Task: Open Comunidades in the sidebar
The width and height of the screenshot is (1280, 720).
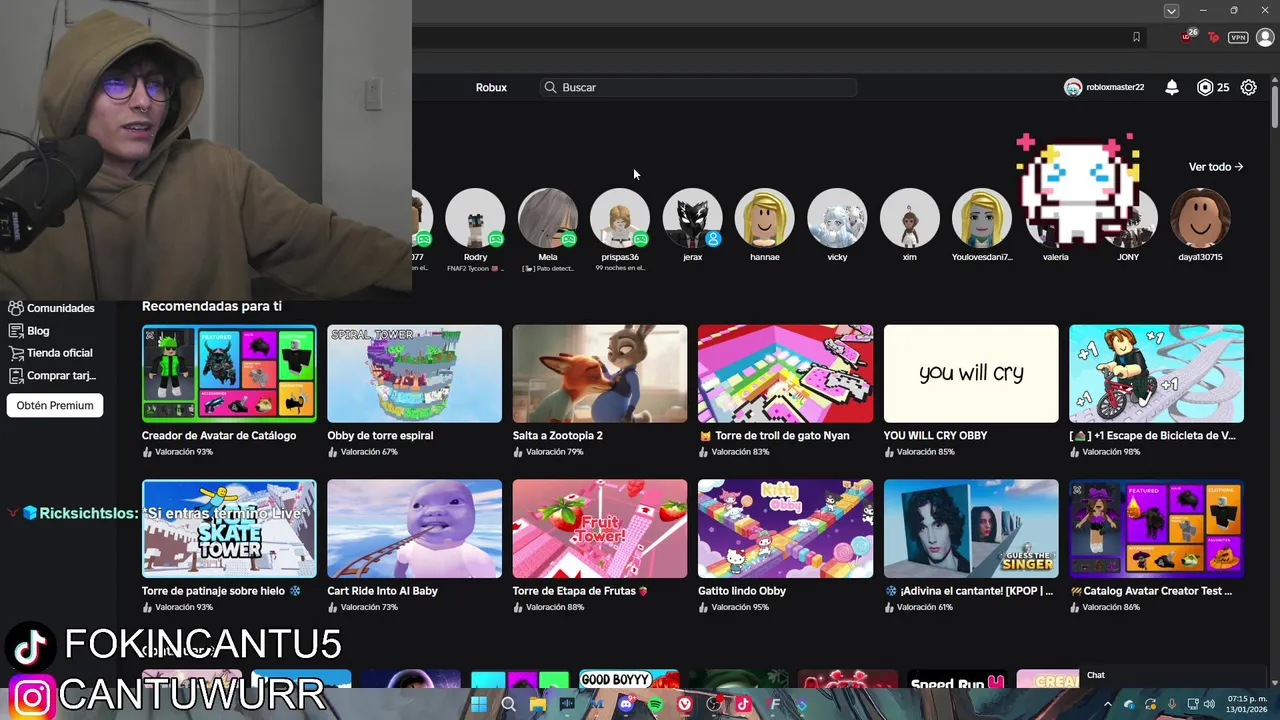Action: pyautogui.click(x=51, y=308)
